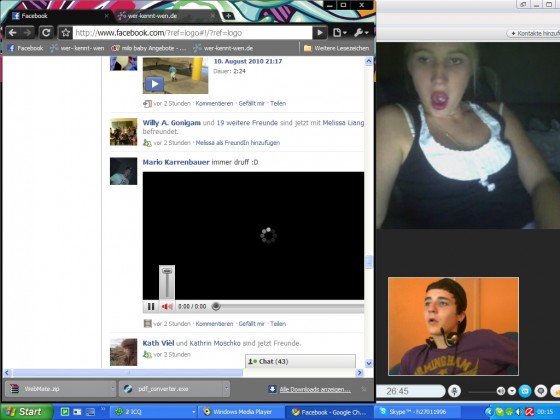Bookmark this page with the star icon

pos(65,33)
